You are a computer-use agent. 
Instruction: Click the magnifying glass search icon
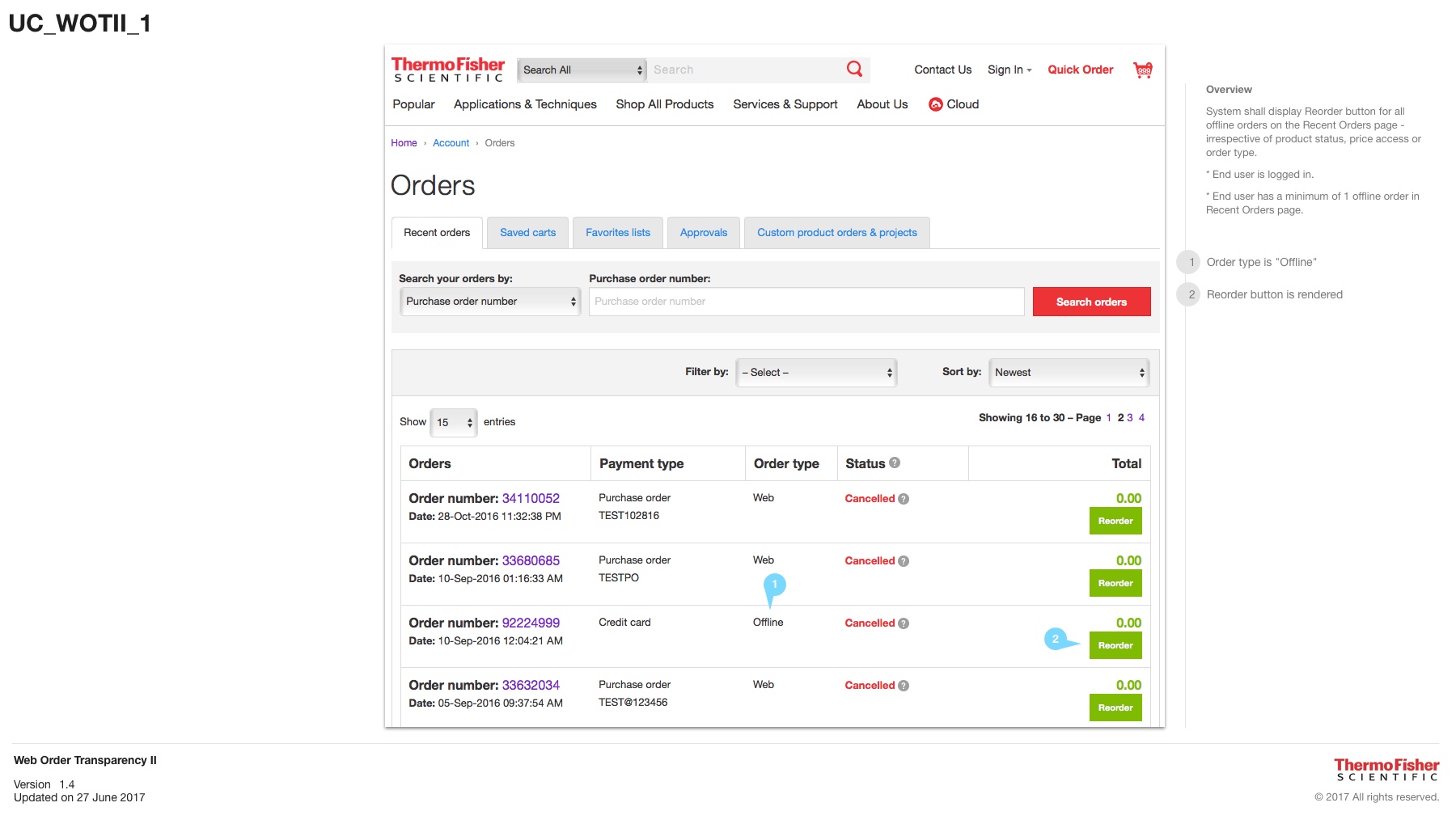coord(854,70)
